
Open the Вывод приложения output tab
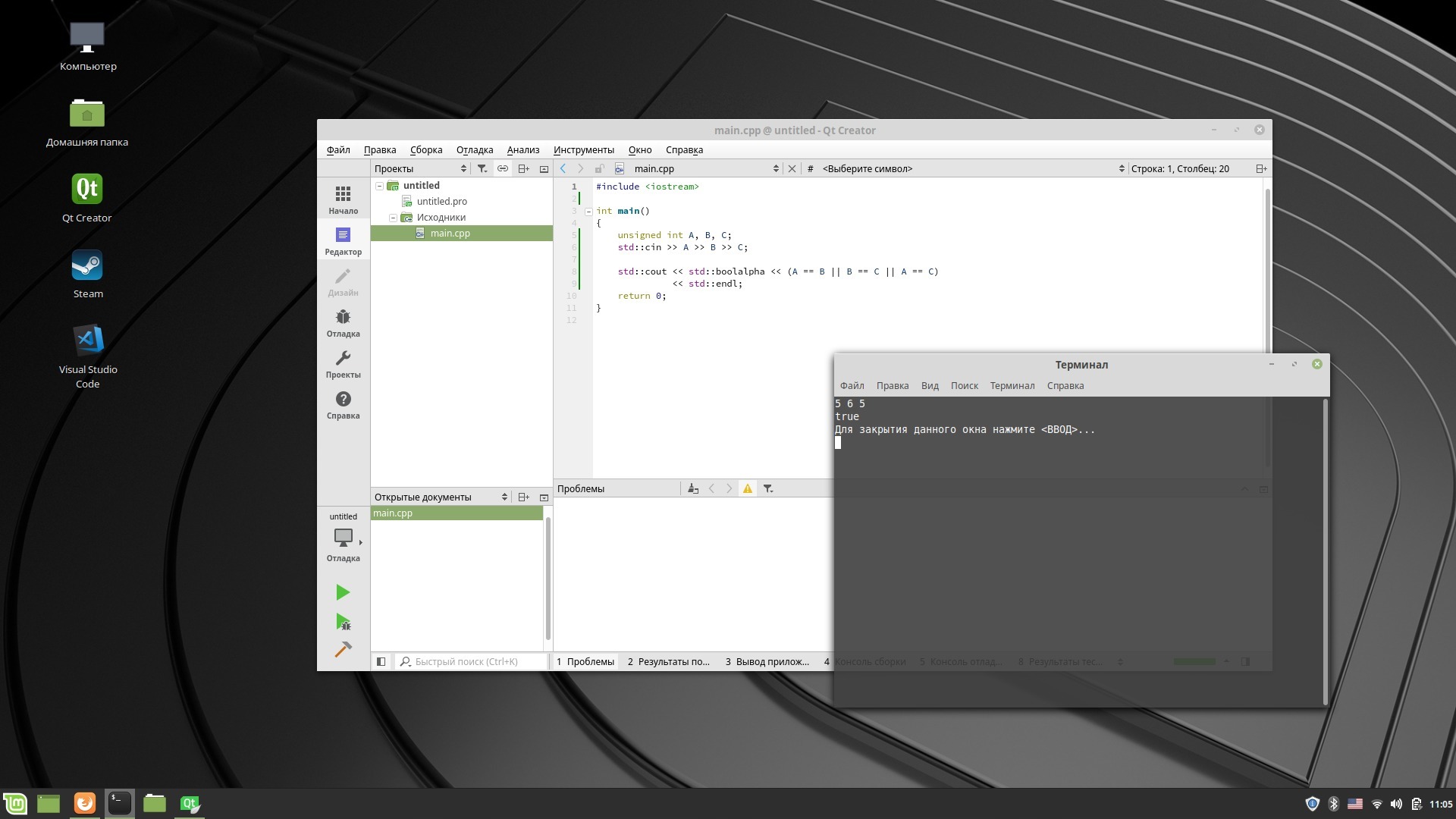click(x=767, y=661)
